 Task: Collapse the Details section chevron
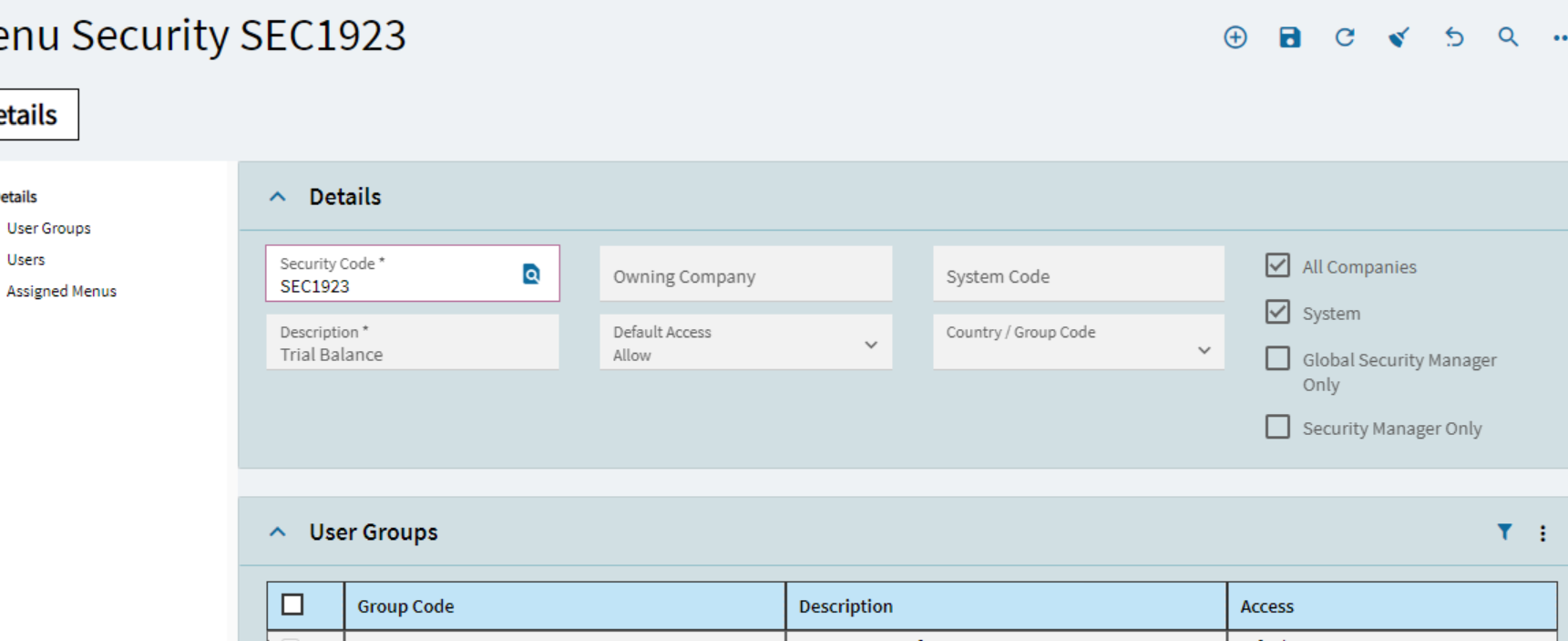tap(278, 197)
